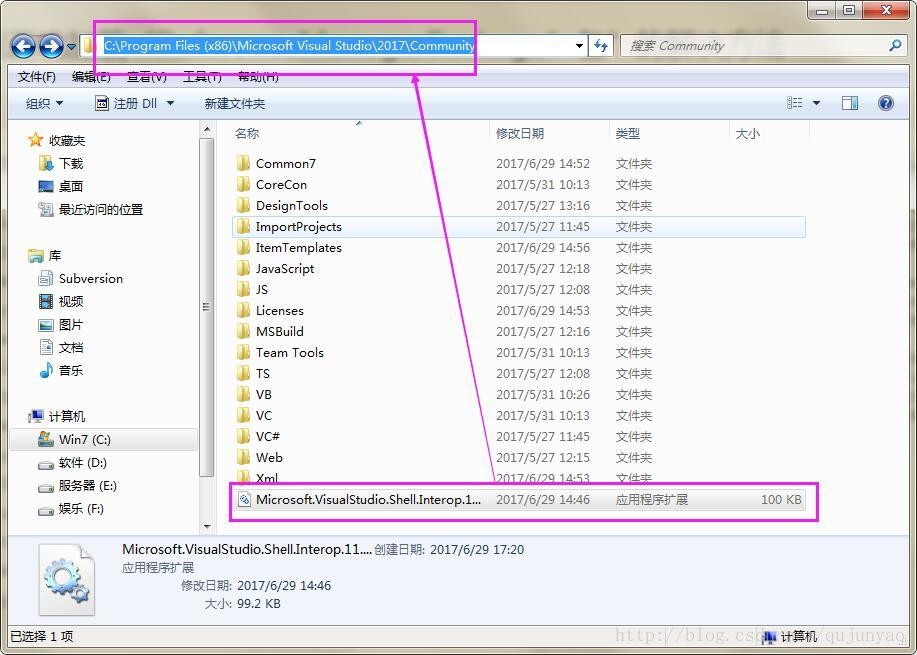Select the MSBuild folder icon
This screenshot has width=917, height=655.
click(x=243, y=332)
